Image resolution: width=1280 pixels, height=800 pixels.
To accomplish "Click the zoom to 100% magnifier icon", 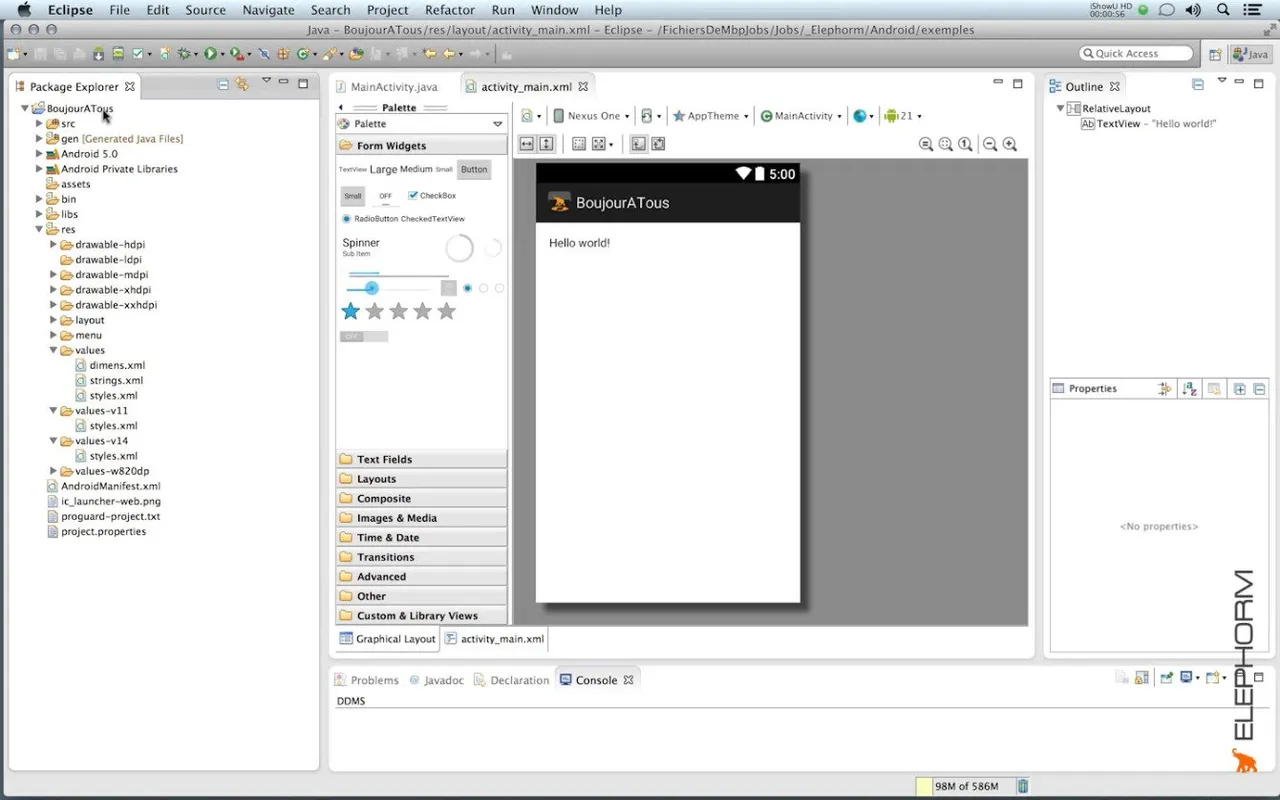I will point(965,144).
